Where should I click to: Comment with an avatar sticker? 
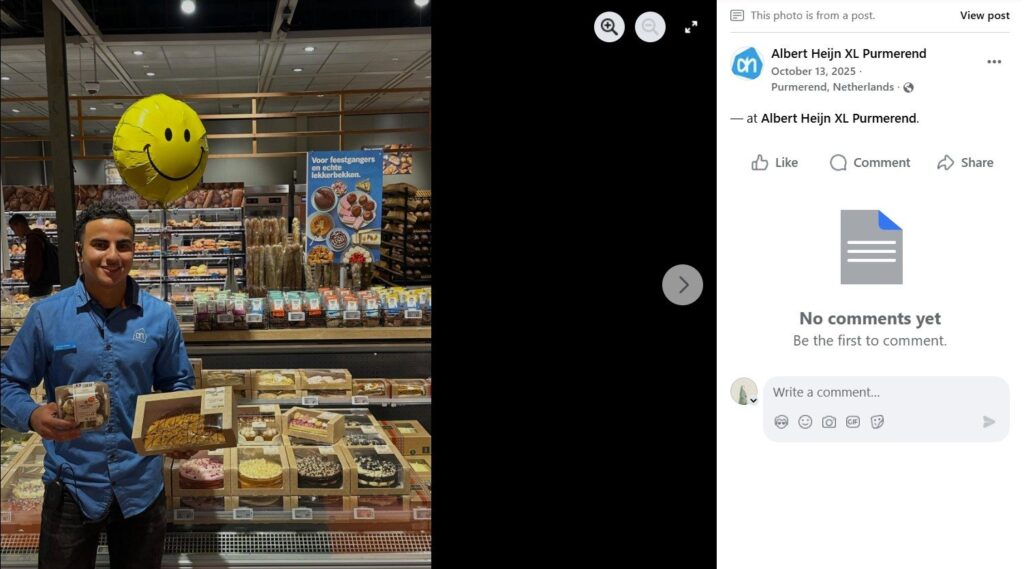click(781, 422)
